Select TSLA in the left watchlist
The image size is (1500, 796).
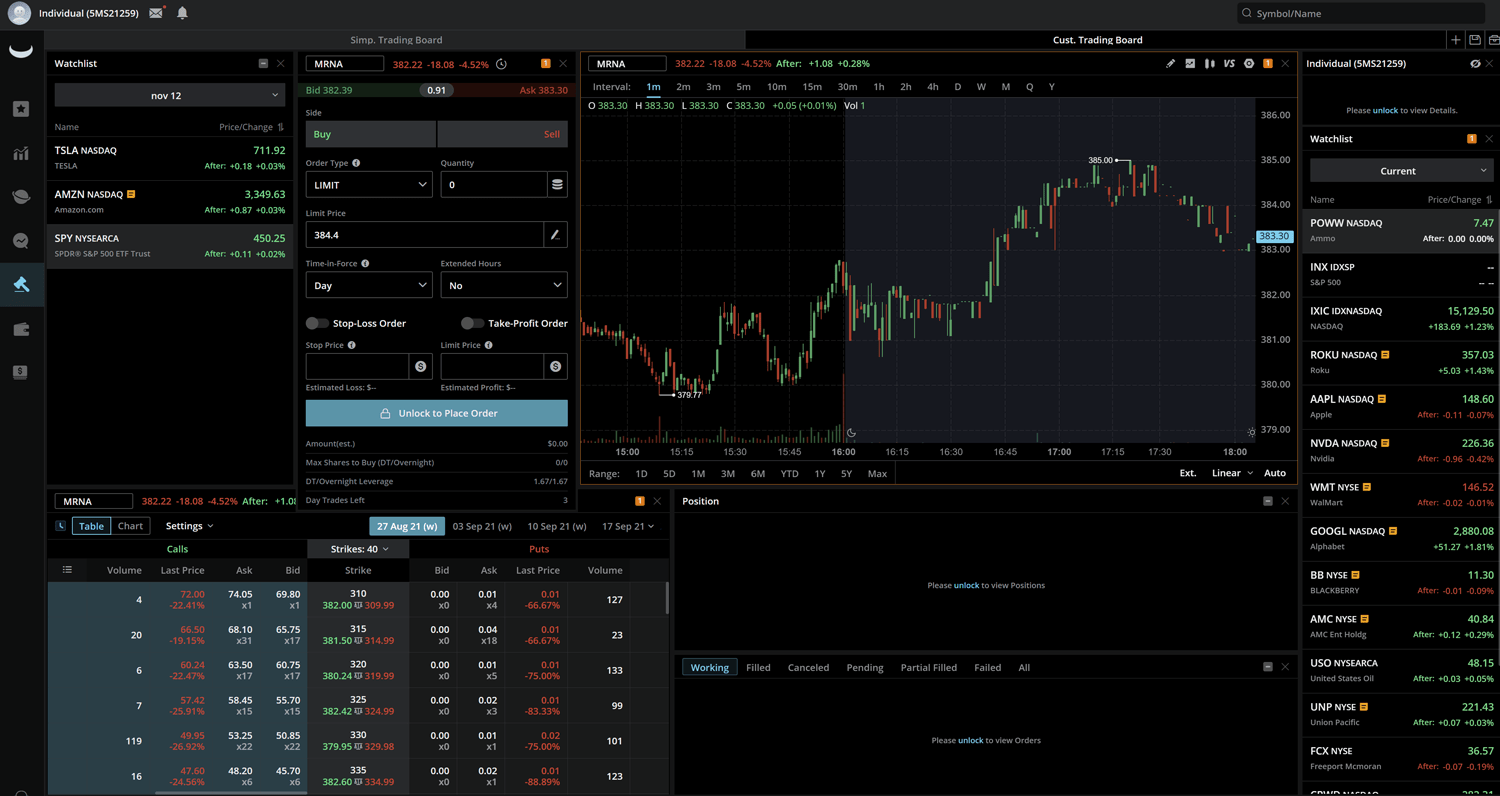pyautogui.click(x=170, y=158)
